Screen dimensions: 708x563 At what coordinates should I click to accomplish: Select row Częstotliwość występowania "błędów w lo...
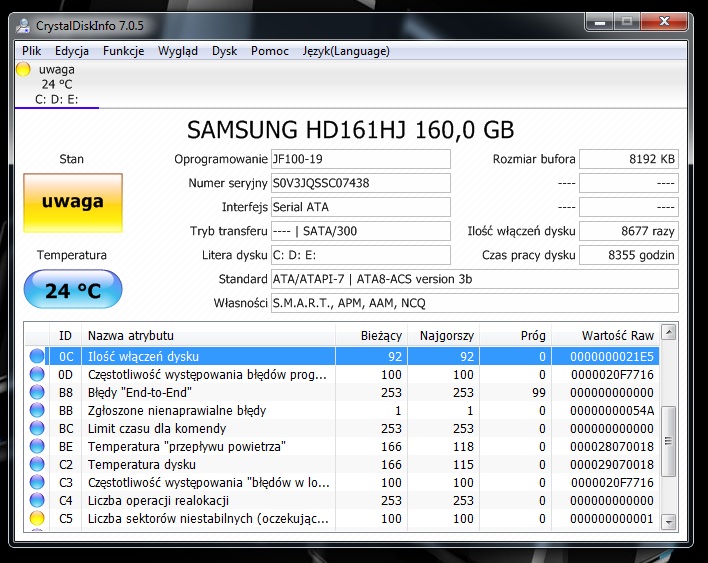click(342, 482)
